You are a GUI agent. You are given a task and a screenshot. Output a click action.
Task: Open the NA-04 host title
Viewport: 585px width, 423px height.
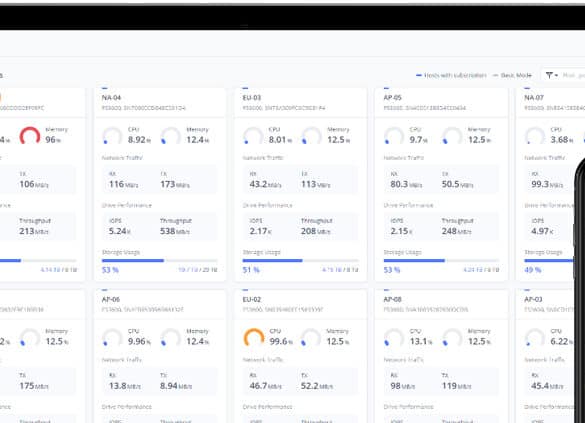(x=111, y=97)
